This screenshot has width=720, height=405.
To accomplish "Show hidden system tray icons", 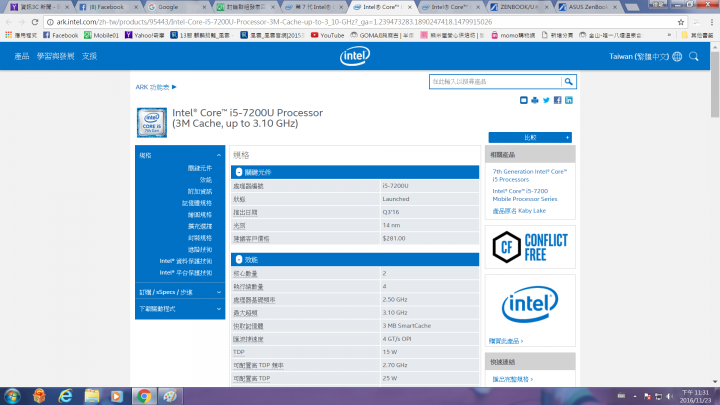I will 635,396.
